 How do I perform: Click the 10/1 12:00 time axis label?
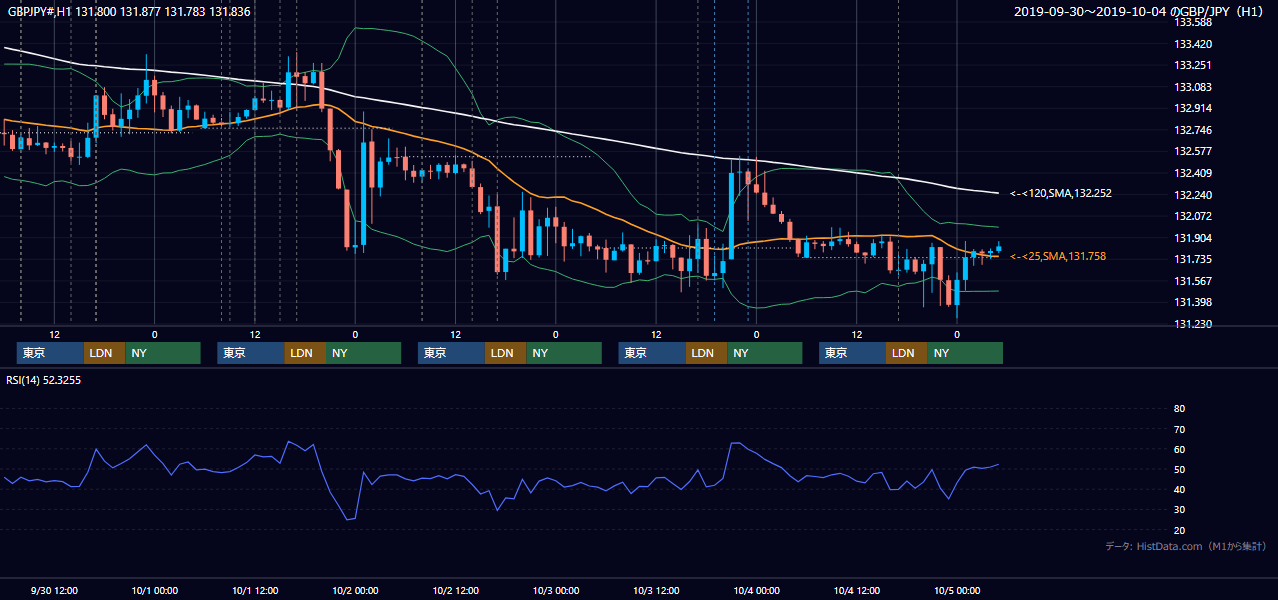pyautogui.click(x=255, y=590)
